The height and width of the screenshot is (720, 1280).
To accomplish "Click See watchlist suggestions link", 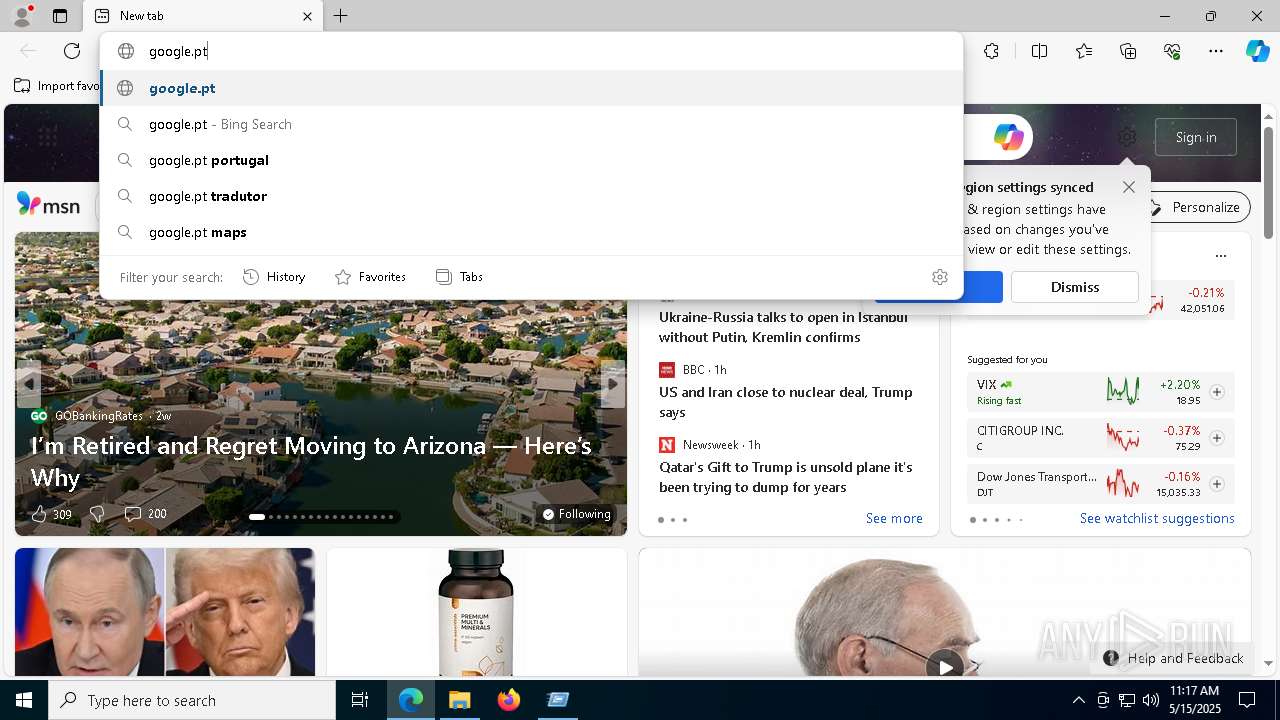I will (1157, 518).
